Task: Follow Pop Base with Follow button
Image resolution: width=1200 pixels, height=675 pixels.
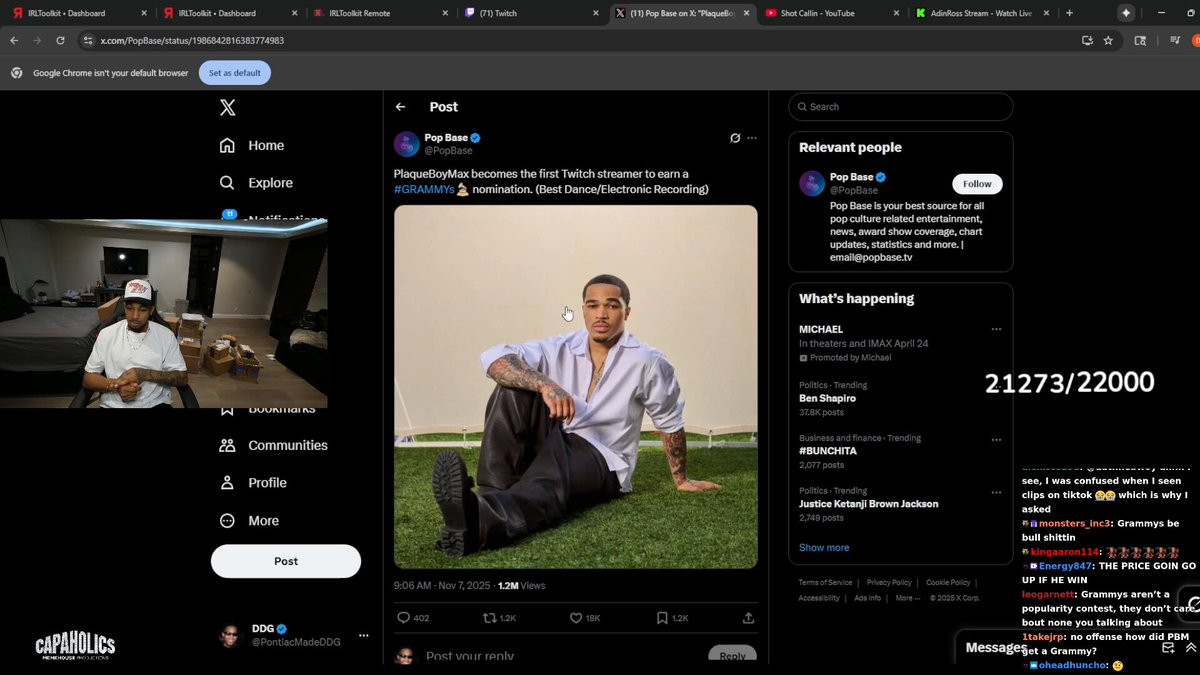Action: click(x=977, y=184)
